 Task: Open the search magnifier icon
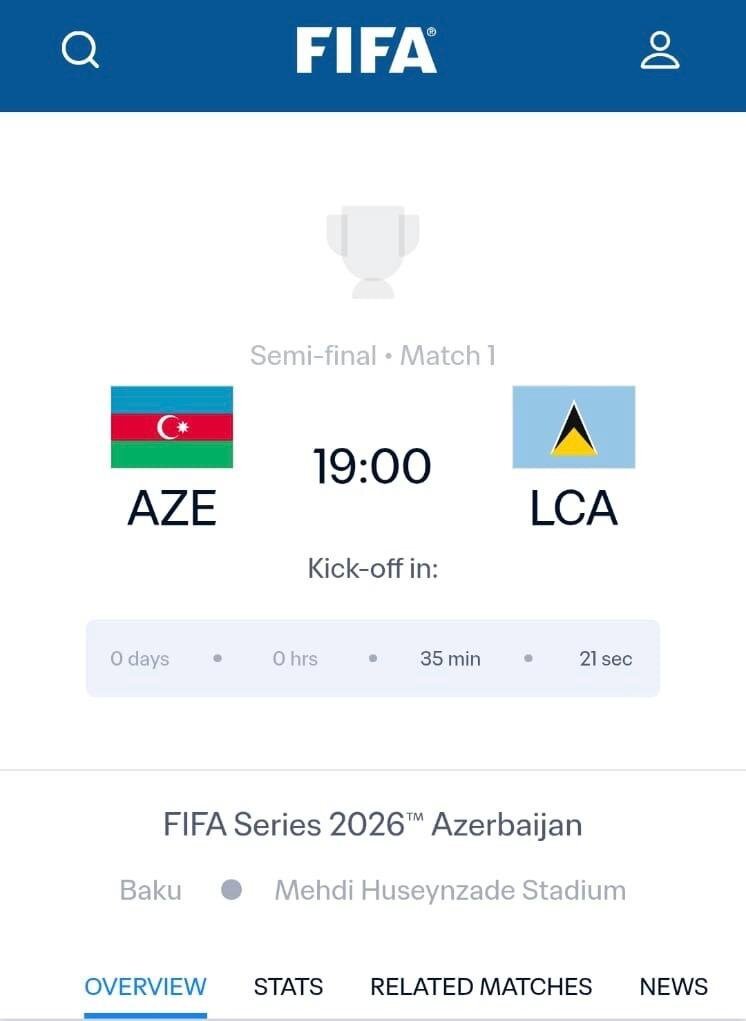coord(80,49)
